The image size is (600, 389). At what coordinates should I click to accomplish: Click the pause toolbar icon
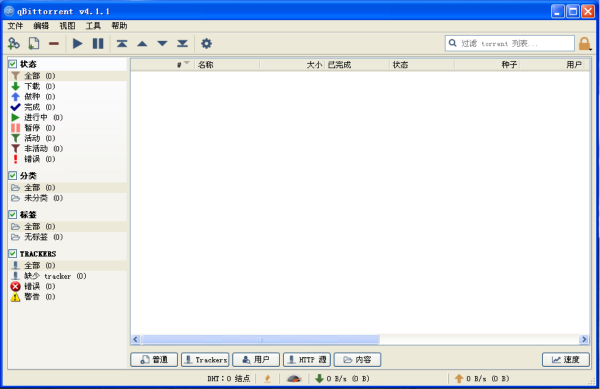pos(98,44)
